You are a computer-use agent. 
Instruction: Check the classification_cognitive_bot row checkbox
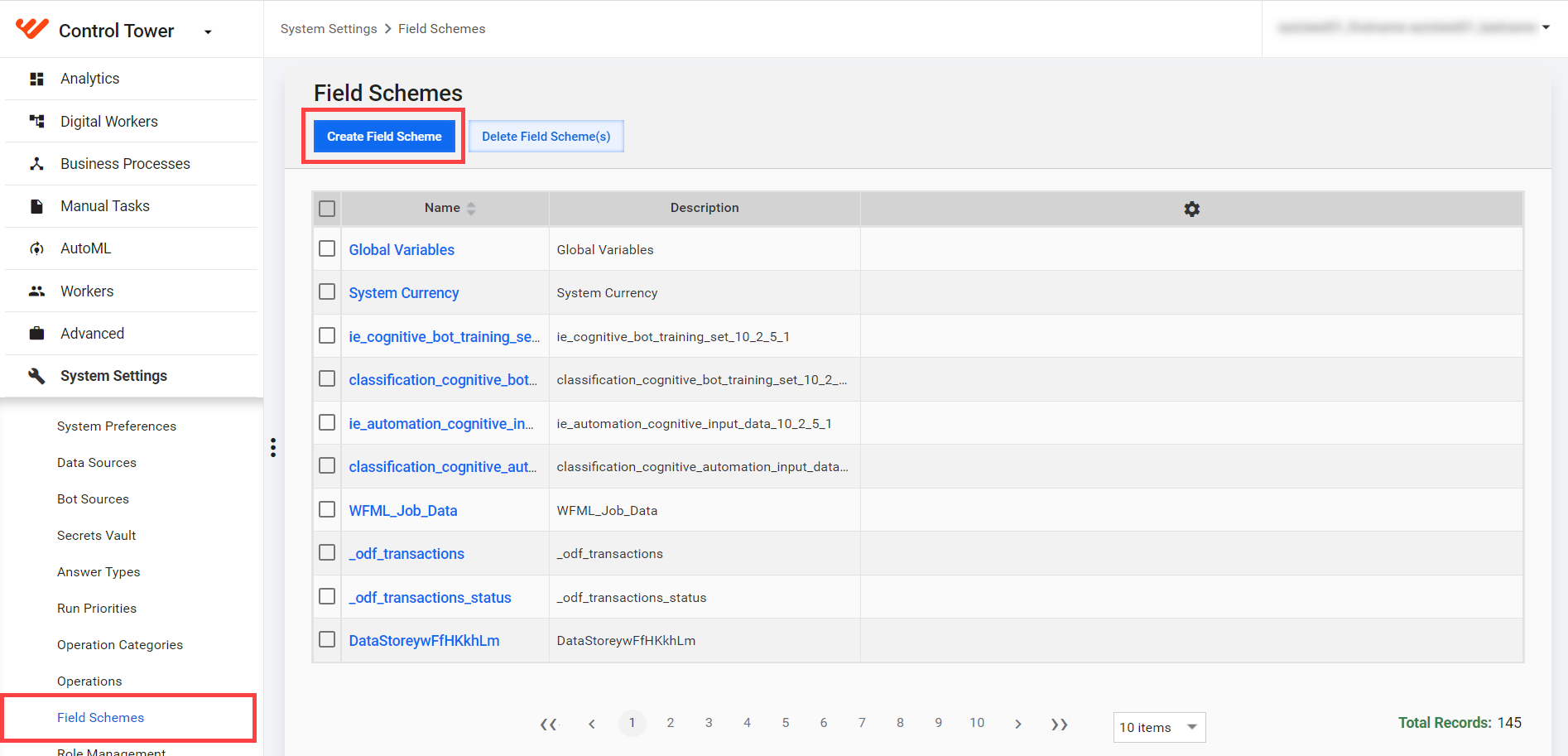pos(327,378)
